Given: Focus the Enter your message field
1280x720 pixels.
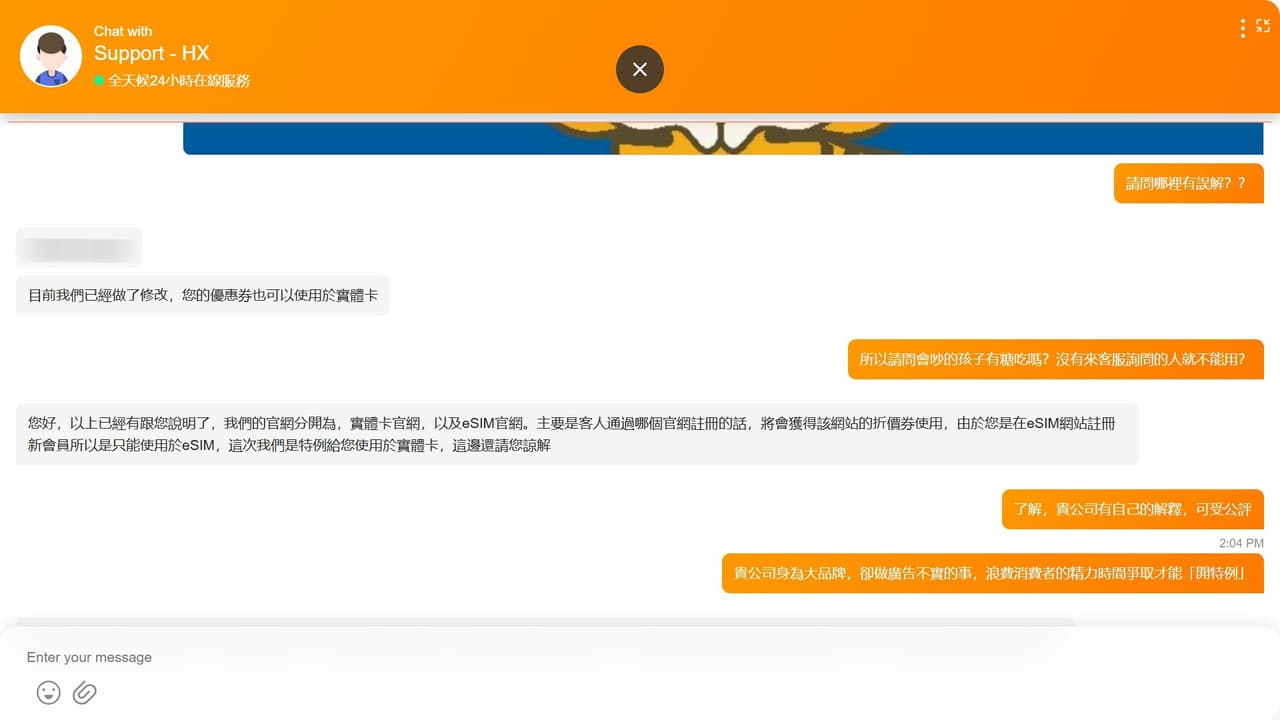Looking at the screenshot, I should pos(640,657).
